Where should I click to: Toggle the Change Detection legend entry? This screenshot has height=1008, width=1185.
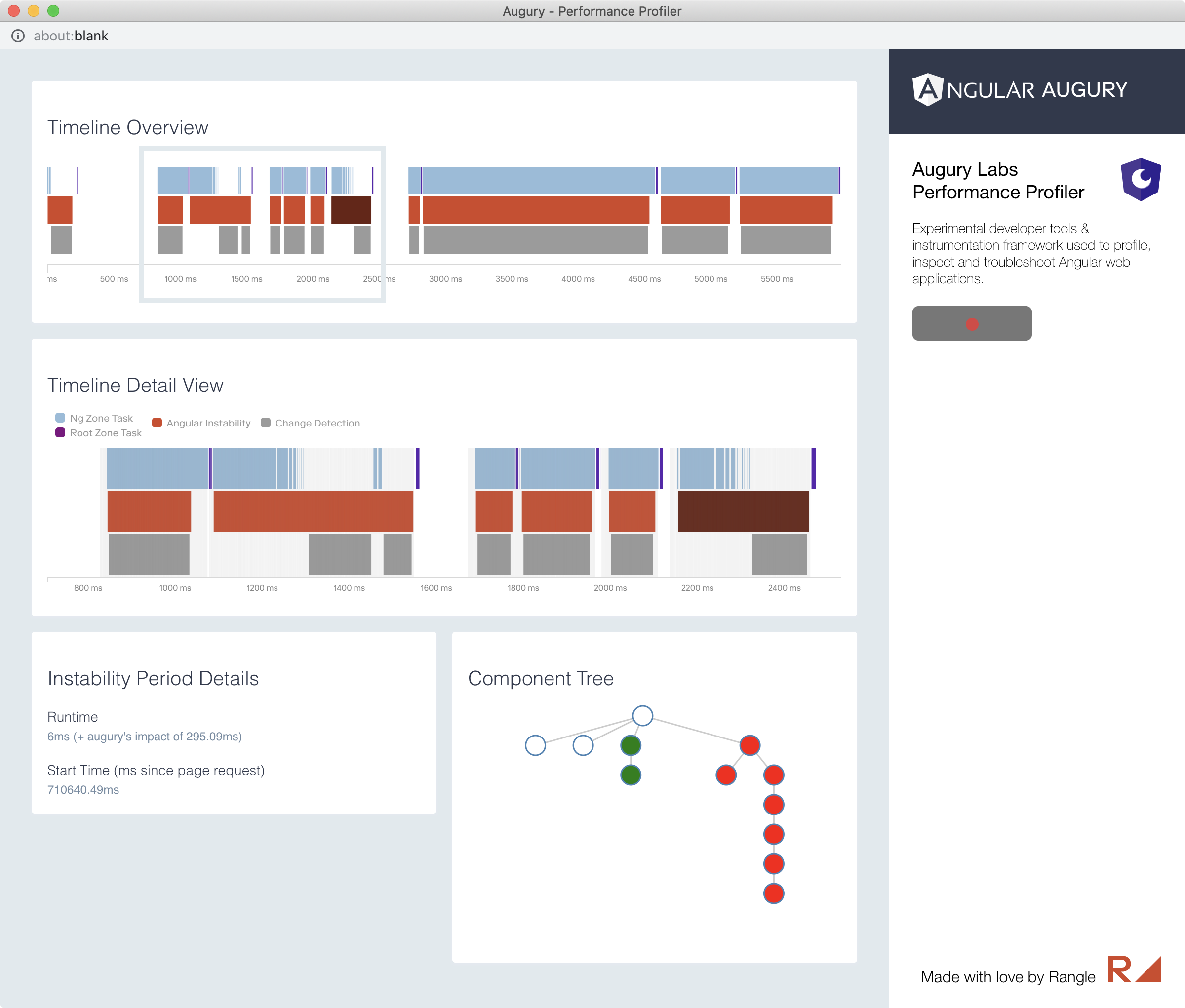[x=311, y=423]
